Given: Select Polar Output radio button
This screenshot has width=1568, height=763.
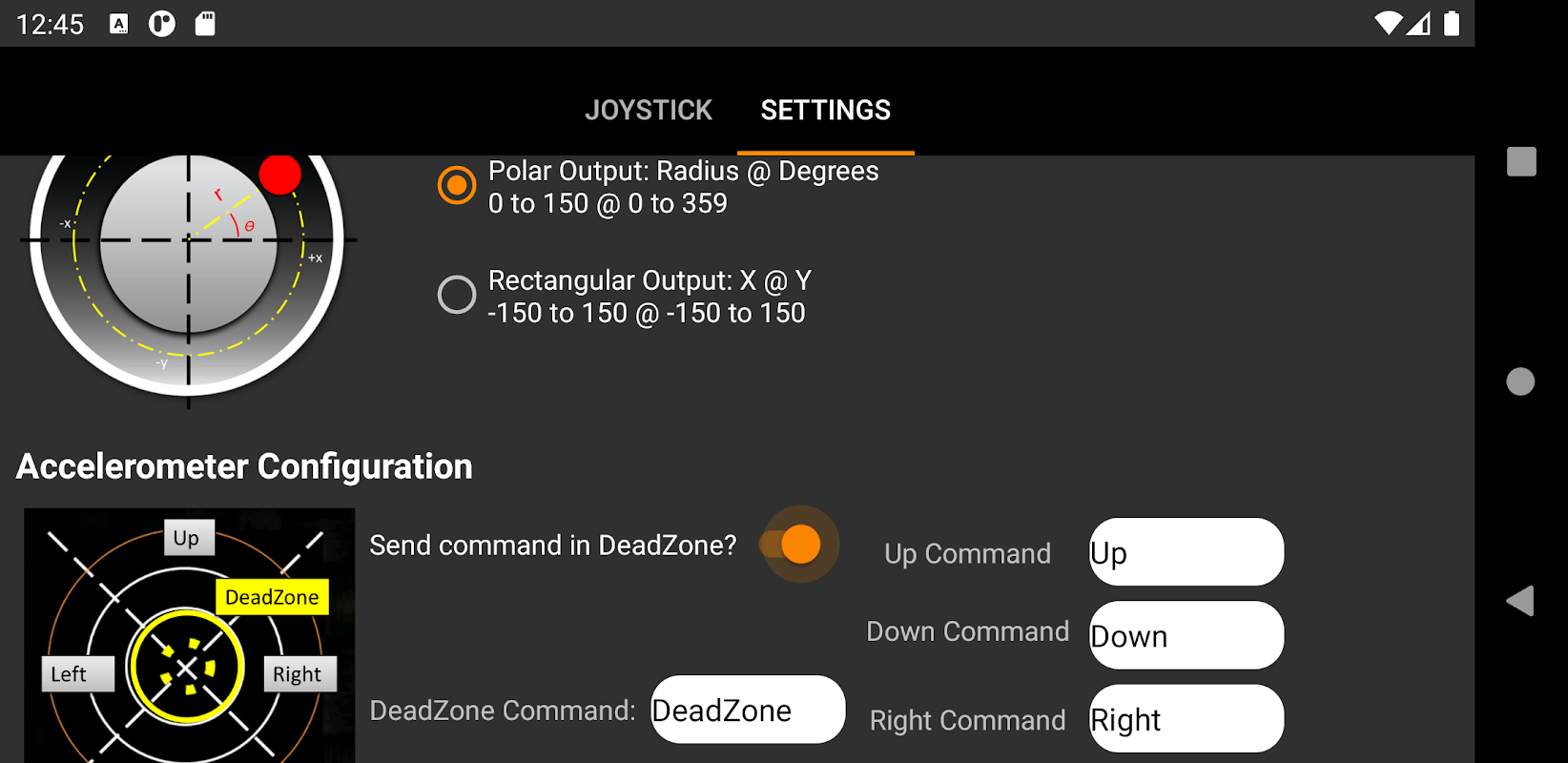Looking at the screenshot, I should pos(457,185).
